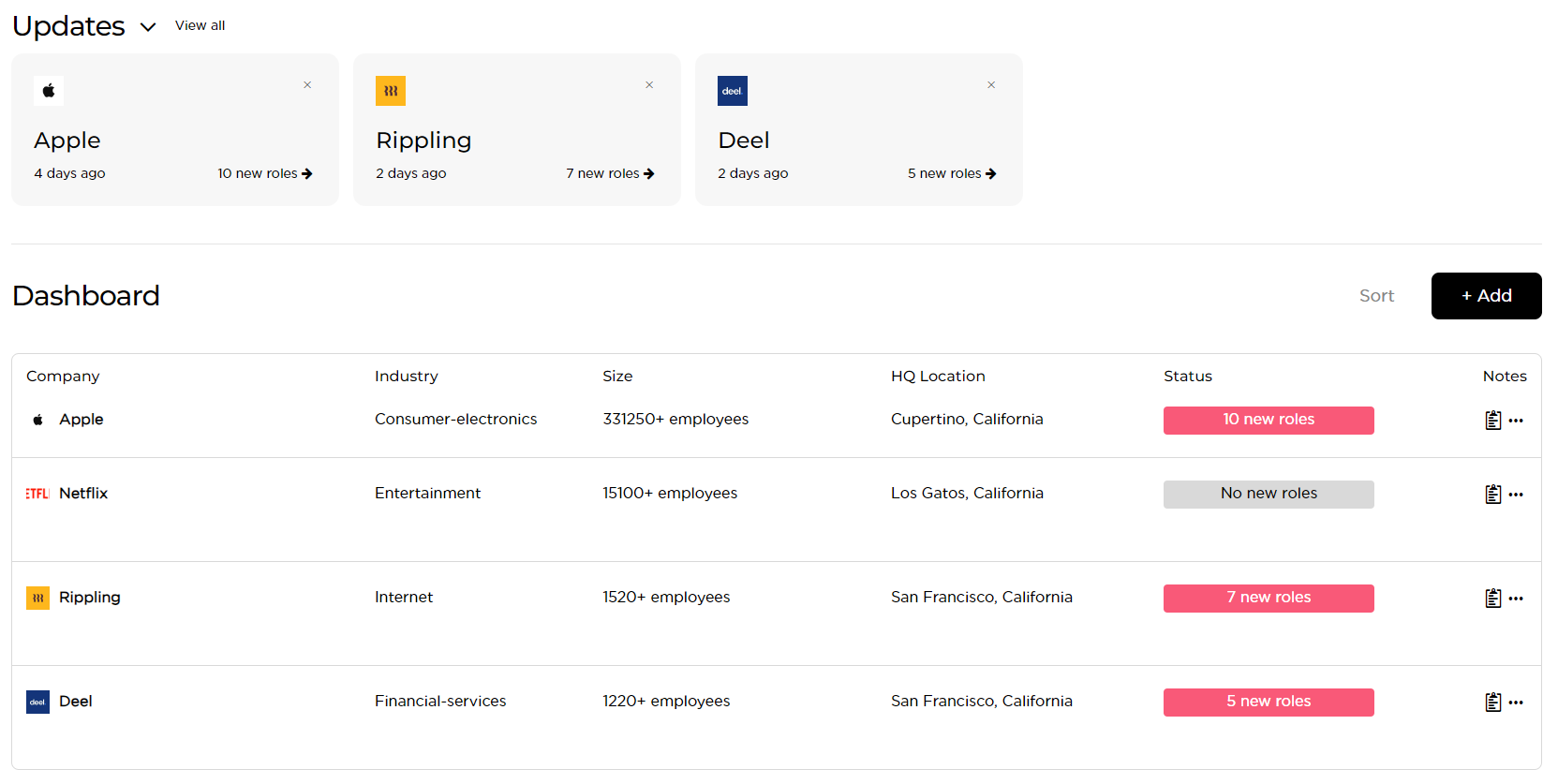Click the Status column header
Image resolution: width=1558 pixels, height=784 pixels.
coord(1188,377)
